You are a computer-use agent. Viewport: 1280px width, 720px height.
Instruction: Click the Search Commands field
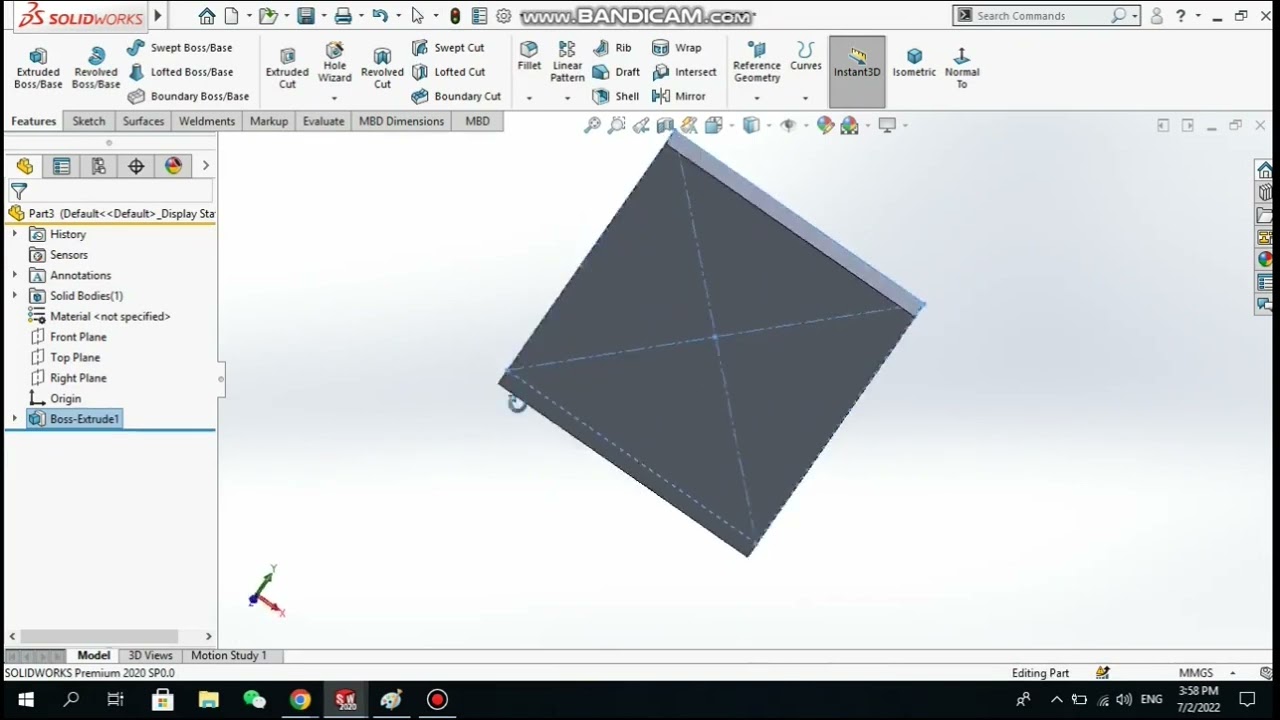[1041, 16]
